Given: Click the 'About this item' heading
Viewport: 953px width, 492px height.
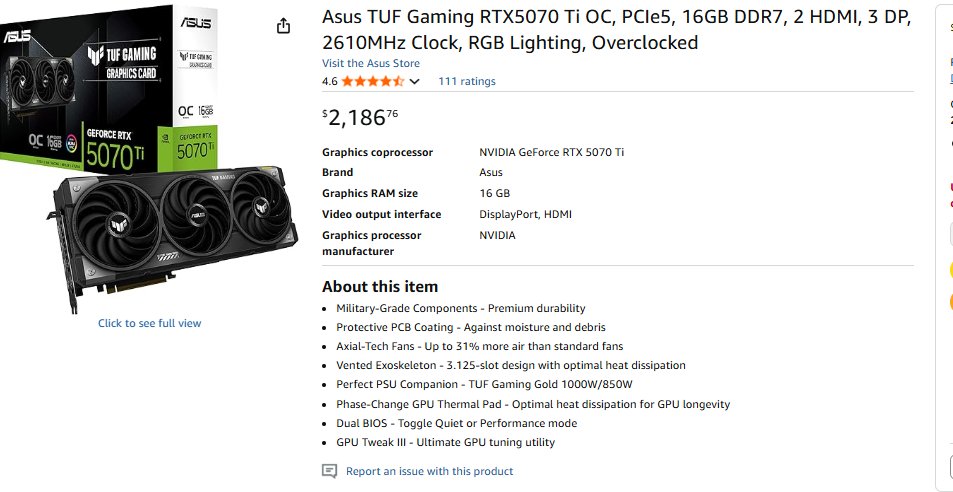Looking at the screenshot, I should [x=380, y=286].
